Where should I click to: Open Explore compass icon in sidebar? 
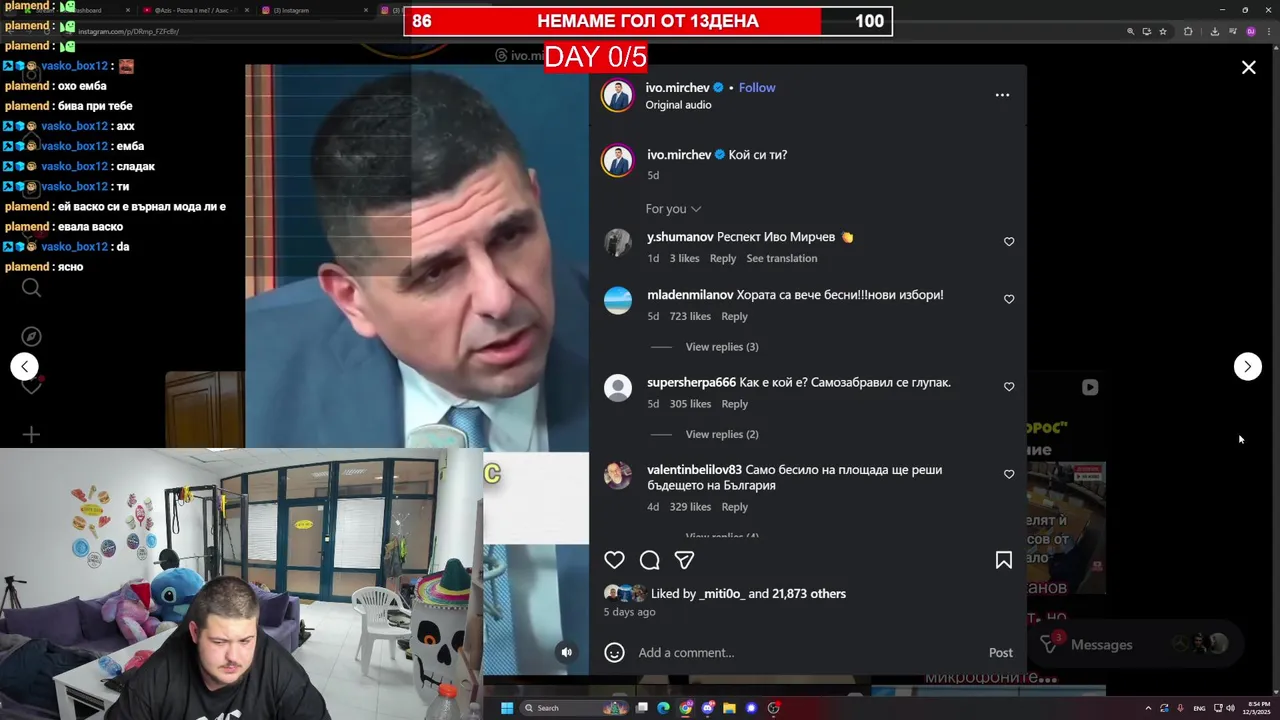[31, 337]
